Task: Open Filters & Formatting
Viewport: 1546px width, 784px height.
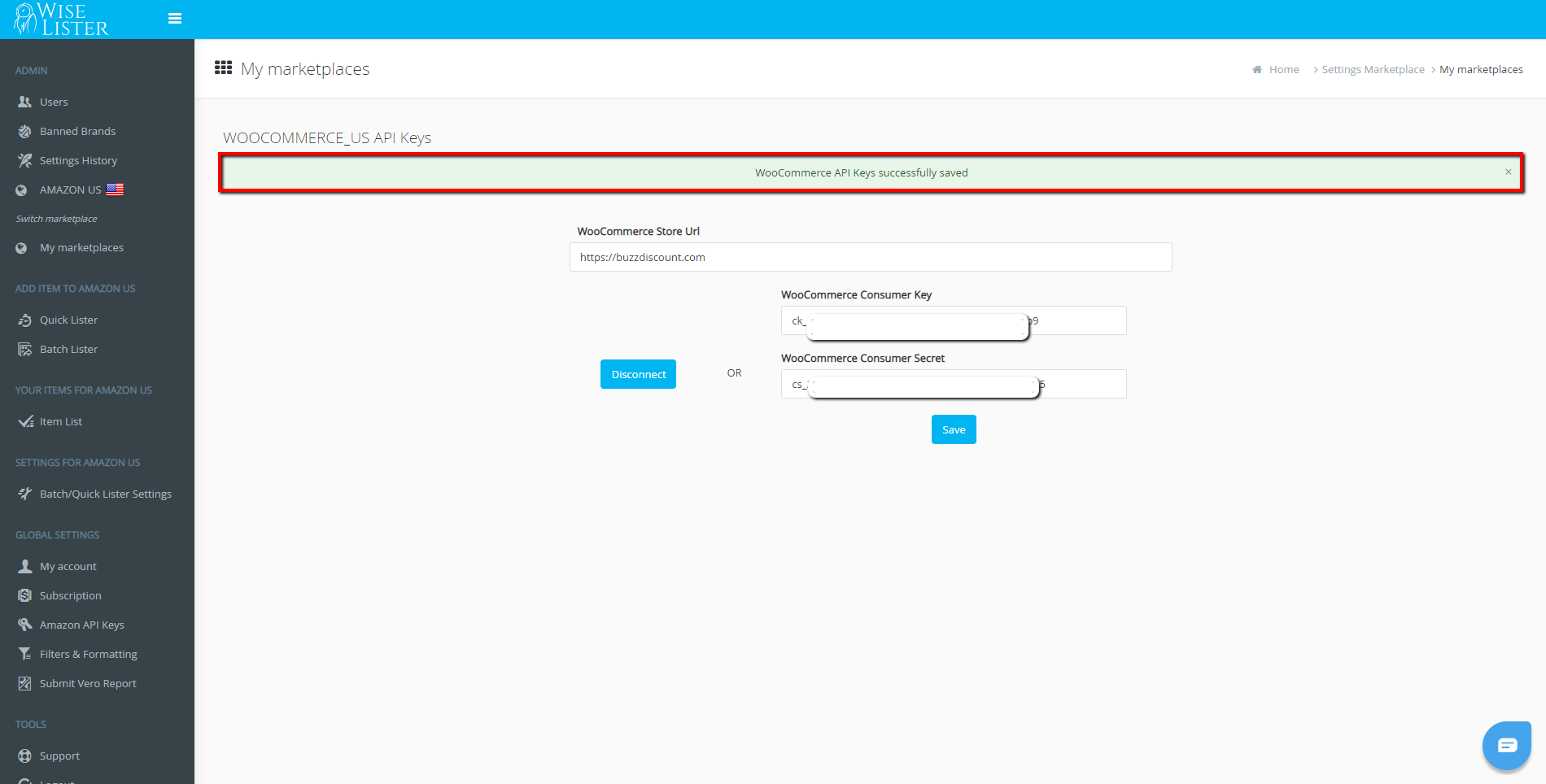Action: click(x=89, y=654)
